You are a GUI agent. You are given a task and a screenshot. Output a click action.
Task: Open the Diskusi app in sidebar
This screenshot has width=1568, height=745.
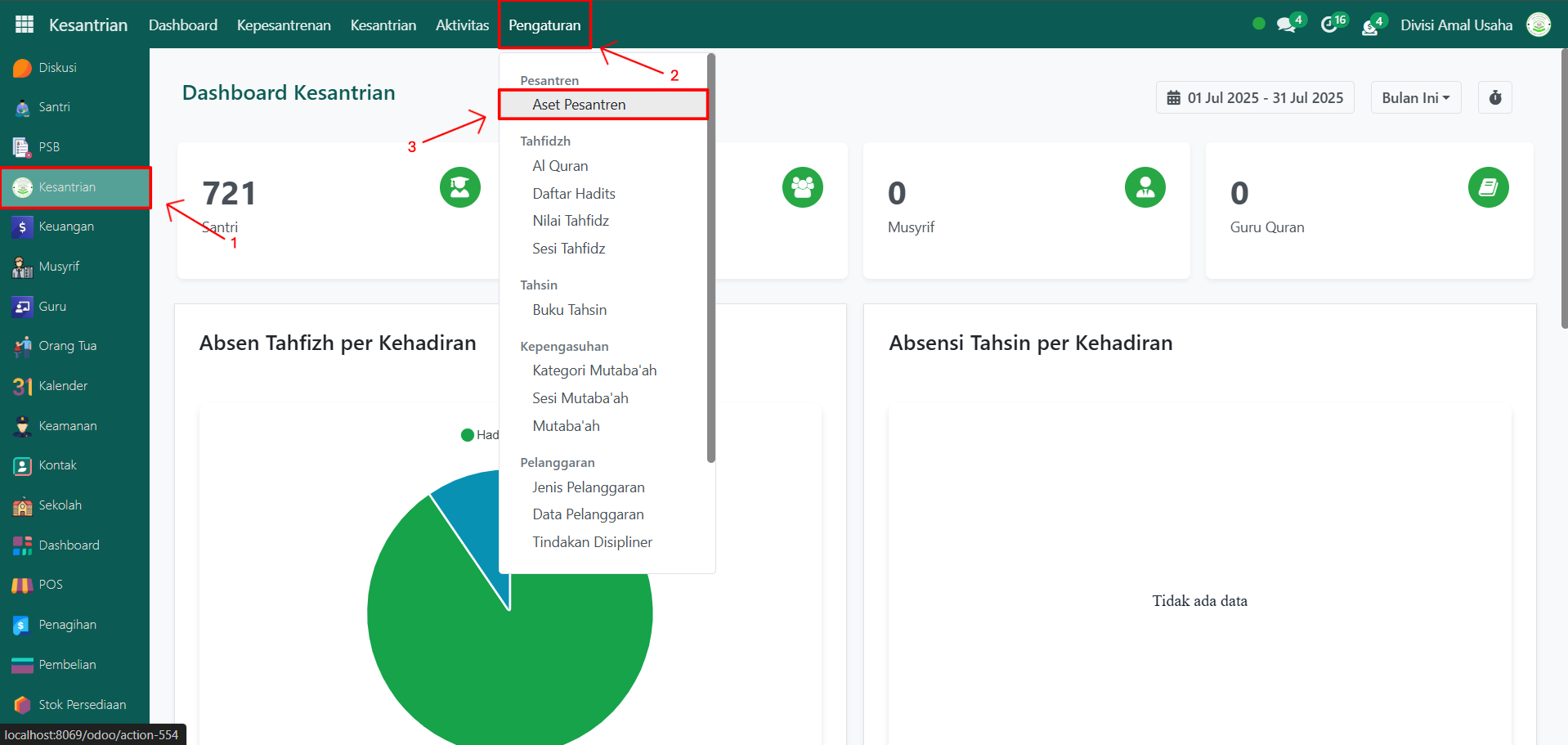coord(23,68)
